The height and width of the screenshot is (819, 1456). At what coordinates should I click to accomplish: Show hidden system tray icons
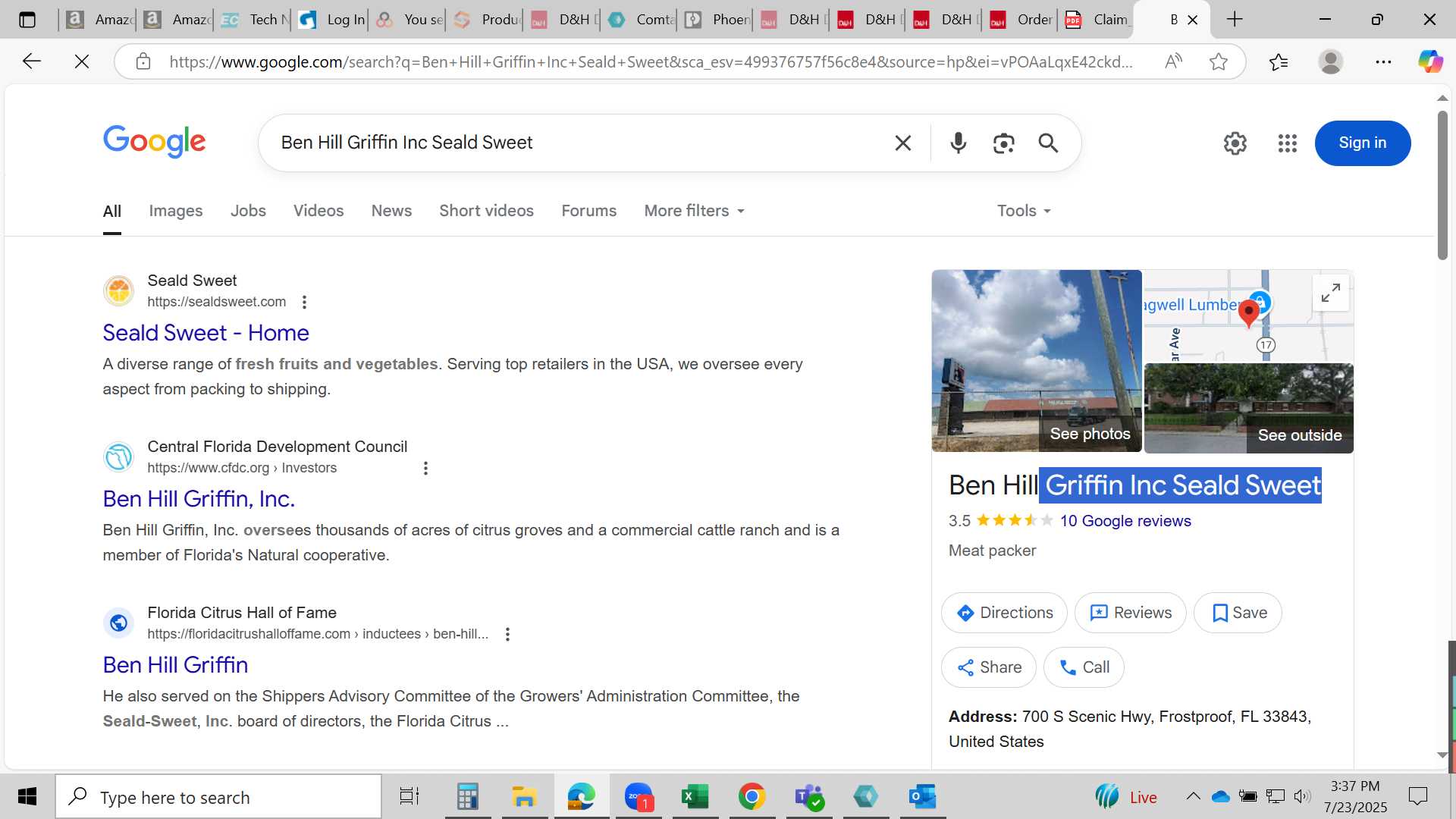click(1193, 796)
